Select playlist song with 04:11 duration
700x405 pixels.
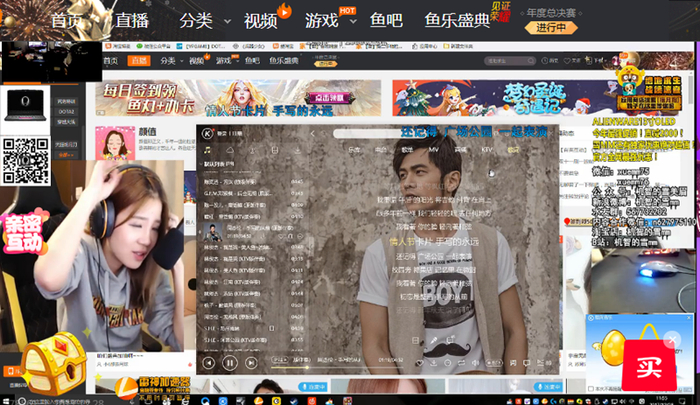(x=254, y=270)
